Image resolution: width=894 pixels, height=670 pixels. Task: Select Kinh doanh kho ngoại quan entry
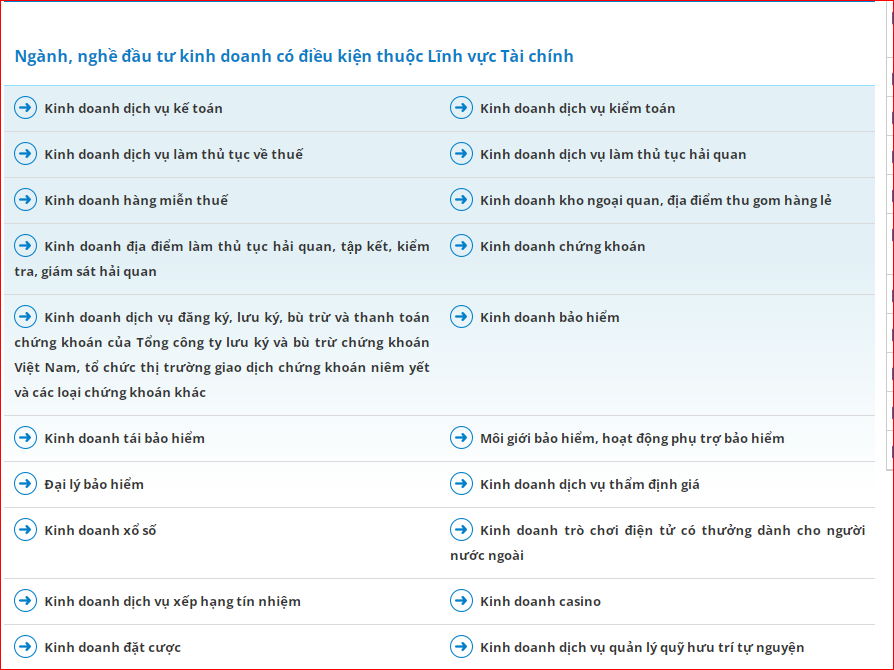(656, 201)
